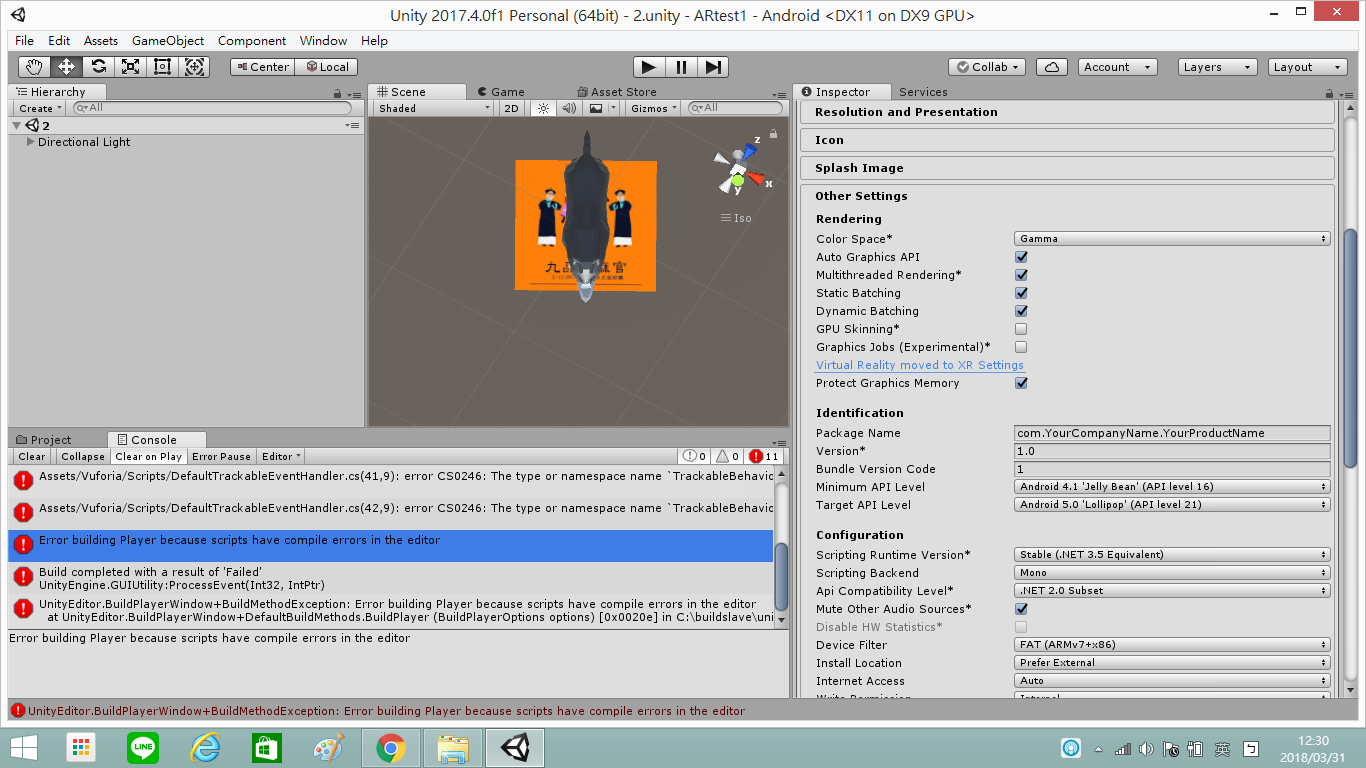Open the Color Space dropdown

point(1172,239)
